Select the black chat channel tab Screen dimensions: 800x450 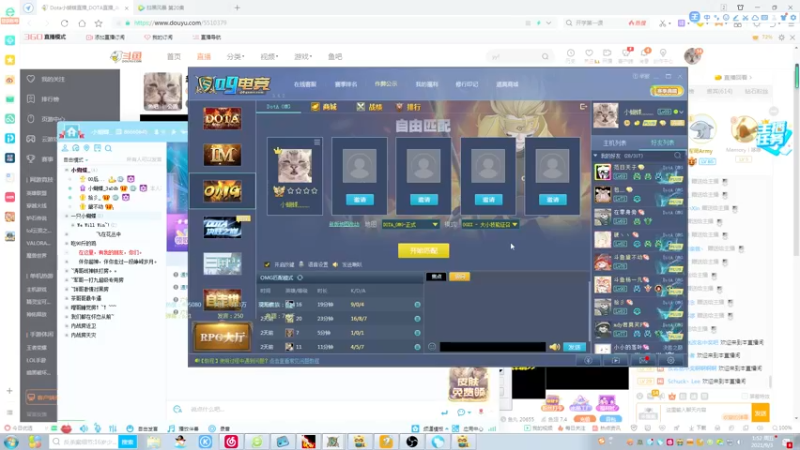coord(436,277)
